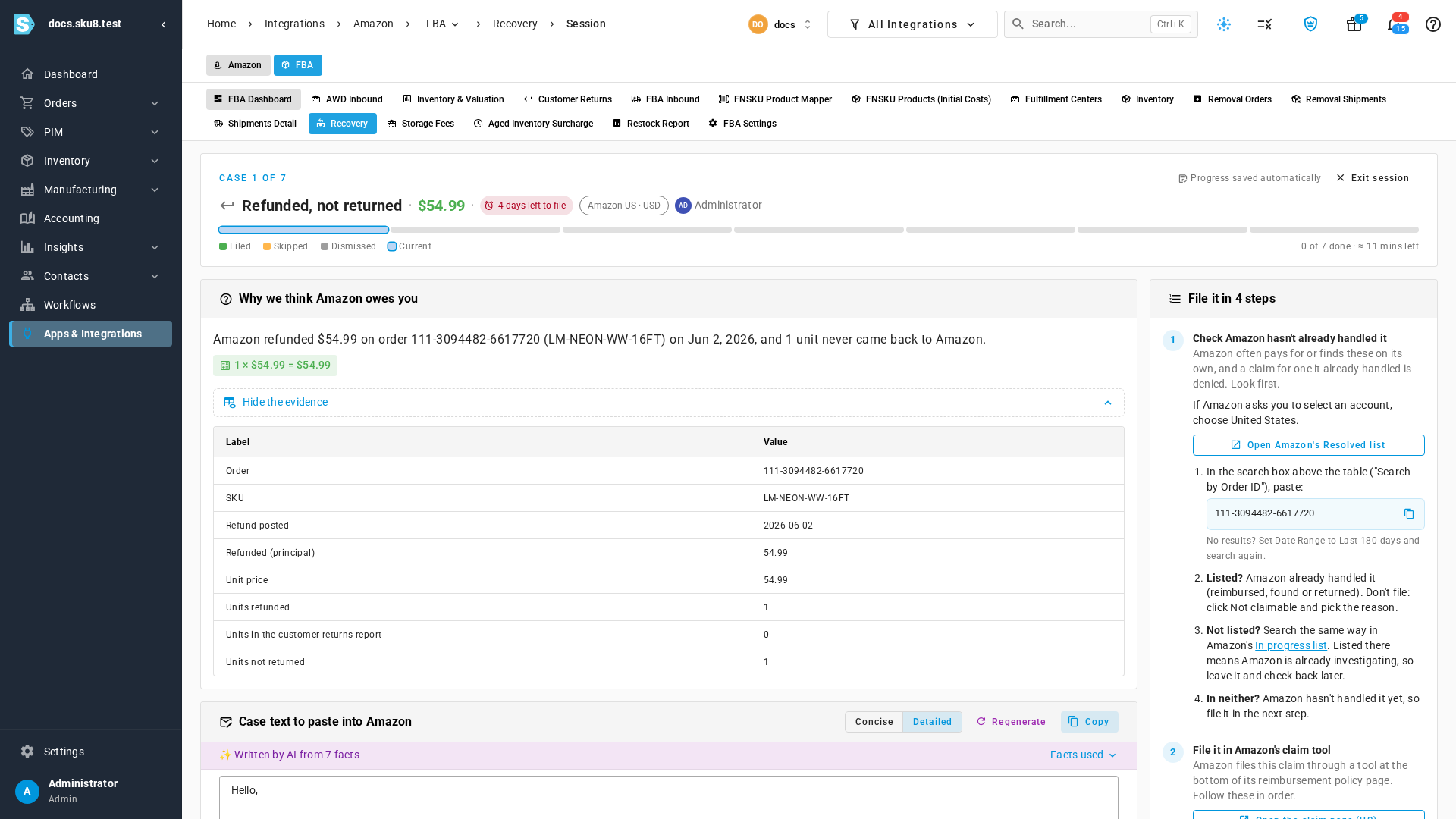Open the Removal Orders tab
1456x819 pixels.
(x=1232, y=99)
